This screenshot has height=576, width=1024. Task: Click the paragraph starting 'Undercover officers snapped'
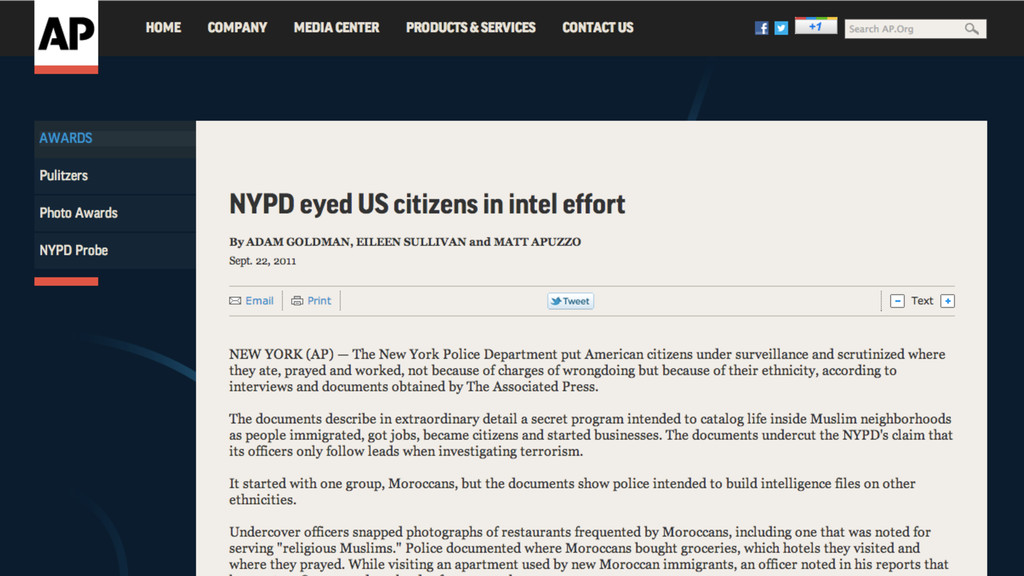point(588,550)
